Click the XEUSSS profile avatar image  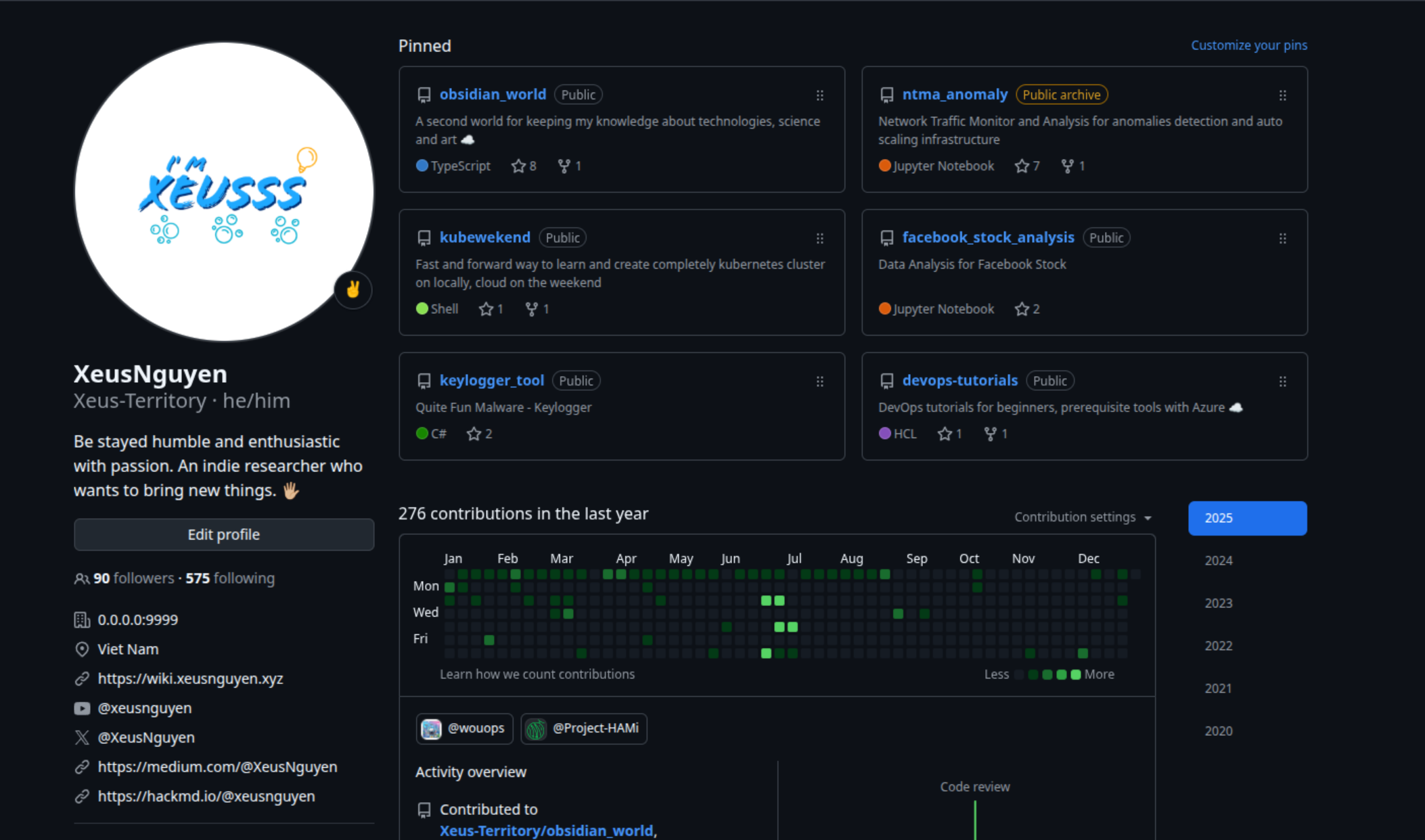coord(223,191)
